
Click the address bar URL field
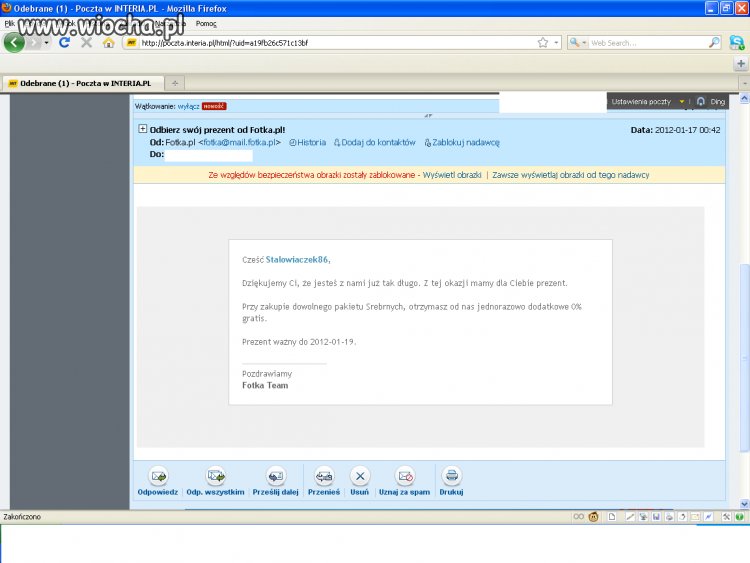tap(337, 43)
